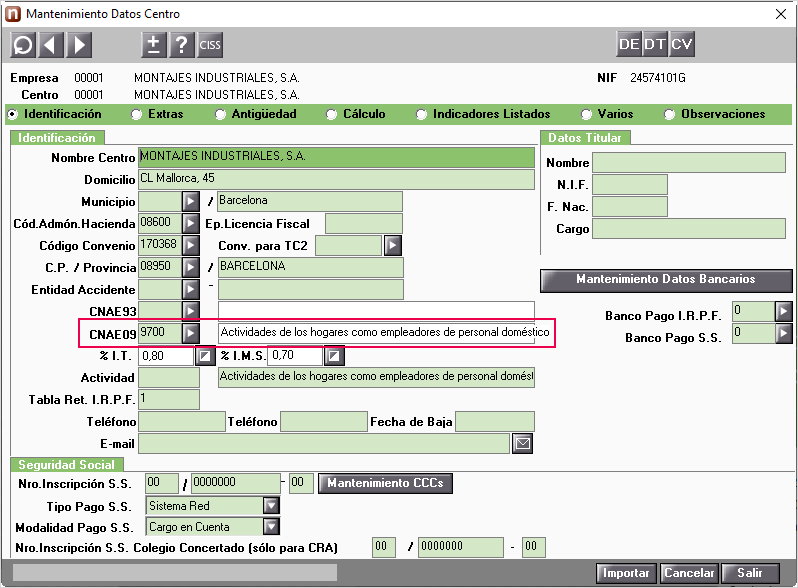Click the E-mail envelope icon
Viewport: 798px width, 588px height.
point(523,443)
